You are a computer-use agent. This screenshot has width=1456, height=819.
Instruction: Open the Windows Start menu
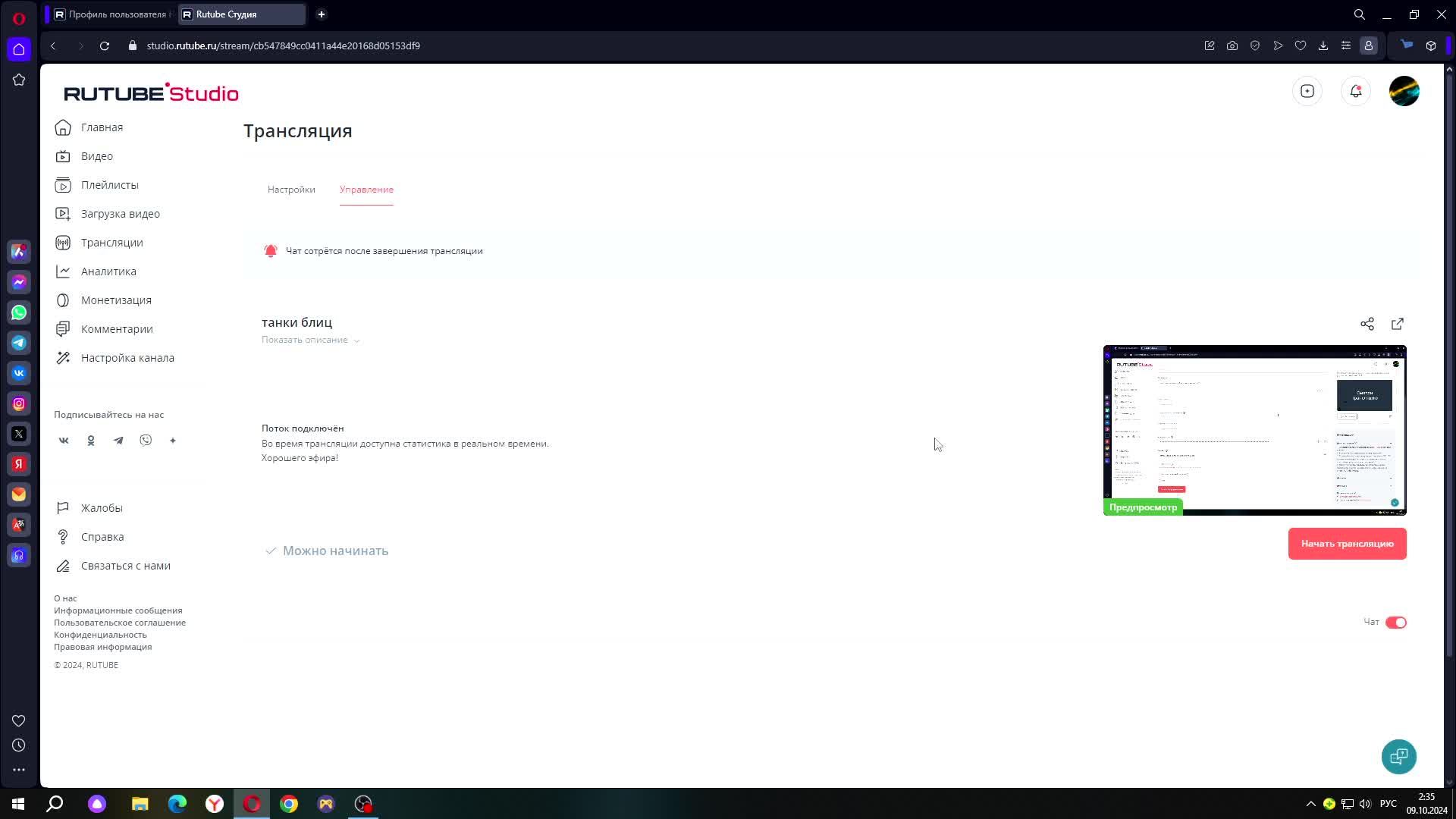coord(18,804)
